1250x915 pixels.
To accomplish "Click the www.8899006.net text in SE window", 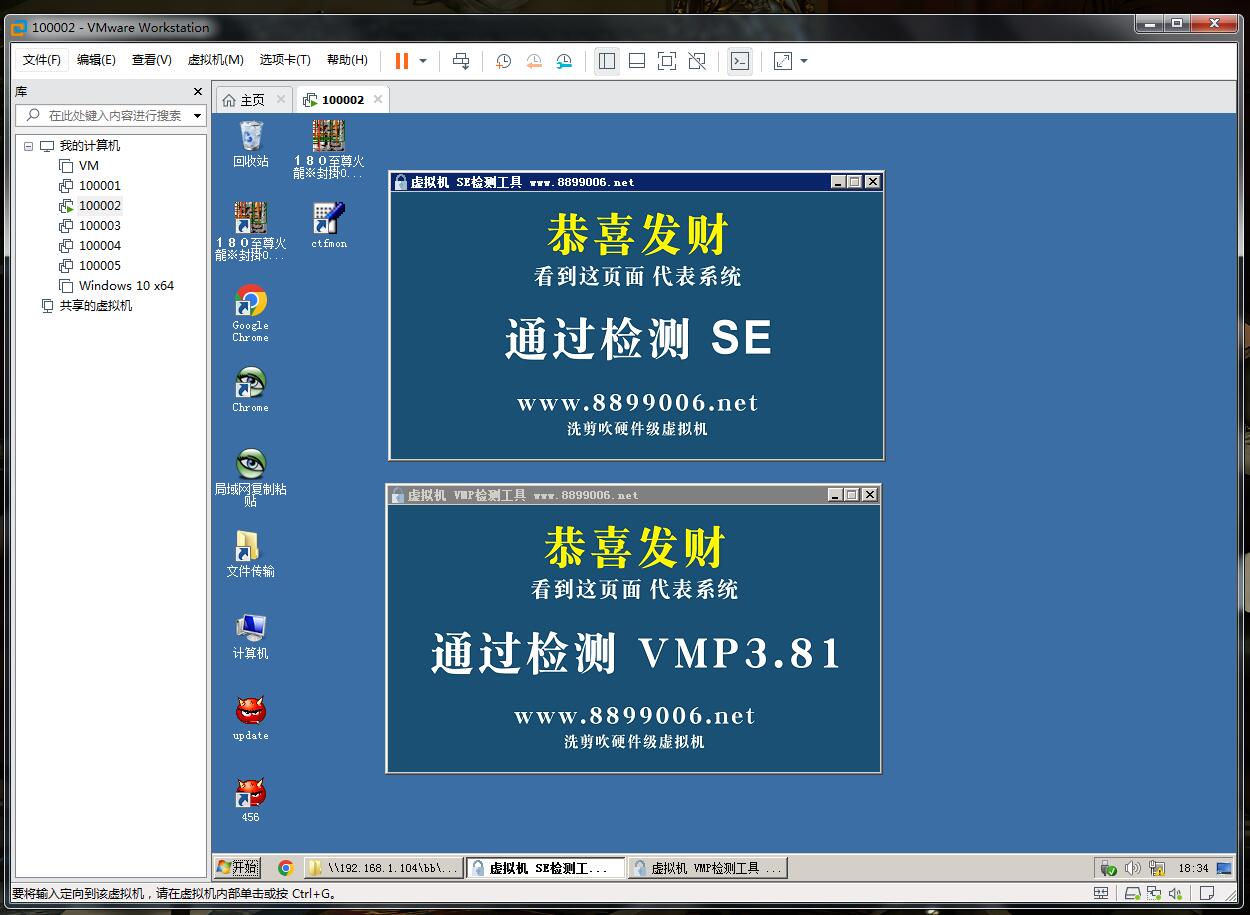I will pyautogui.click(x=637, y=403).
